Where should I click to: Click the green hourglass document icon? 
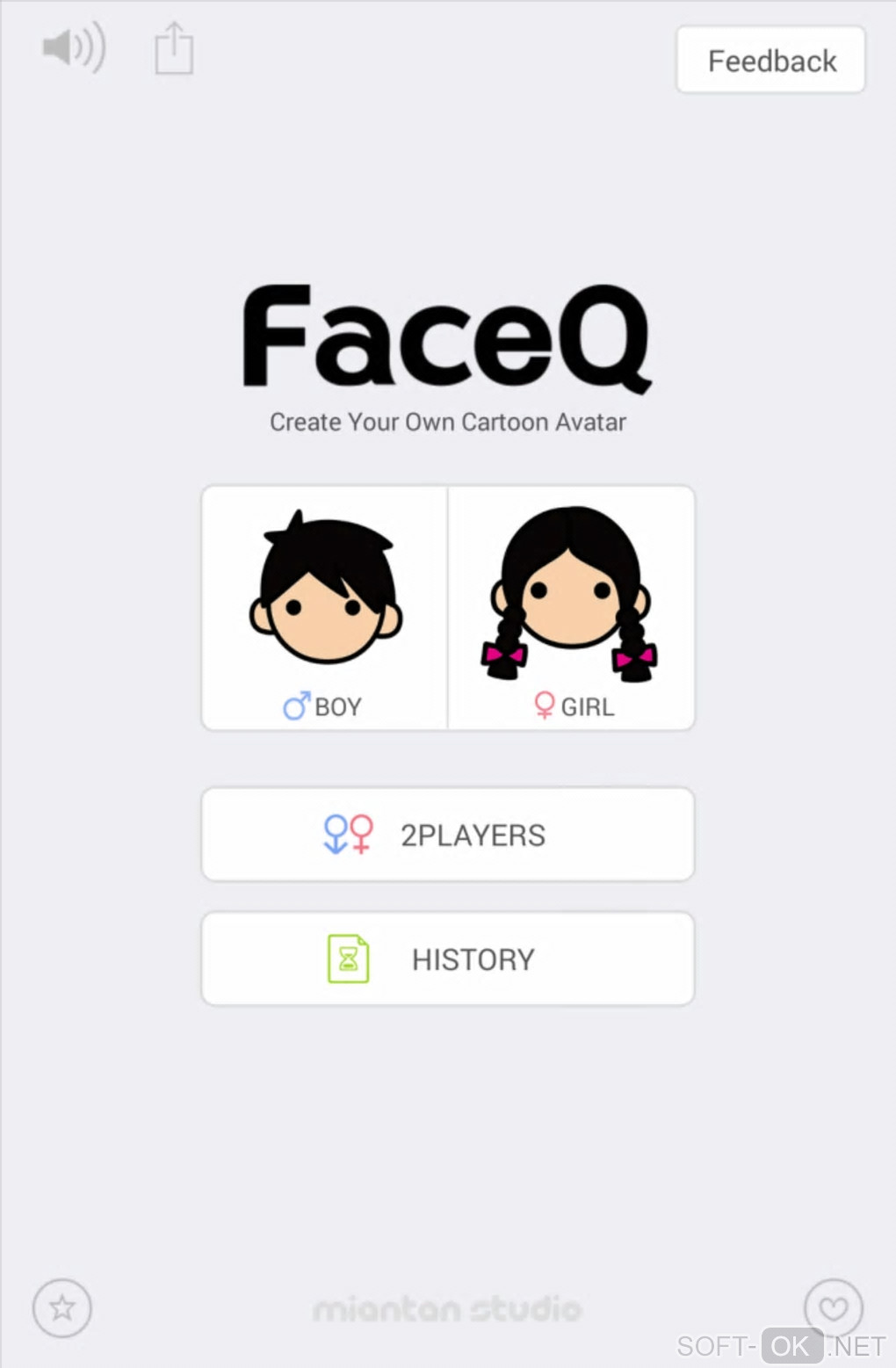click(349, 959)
